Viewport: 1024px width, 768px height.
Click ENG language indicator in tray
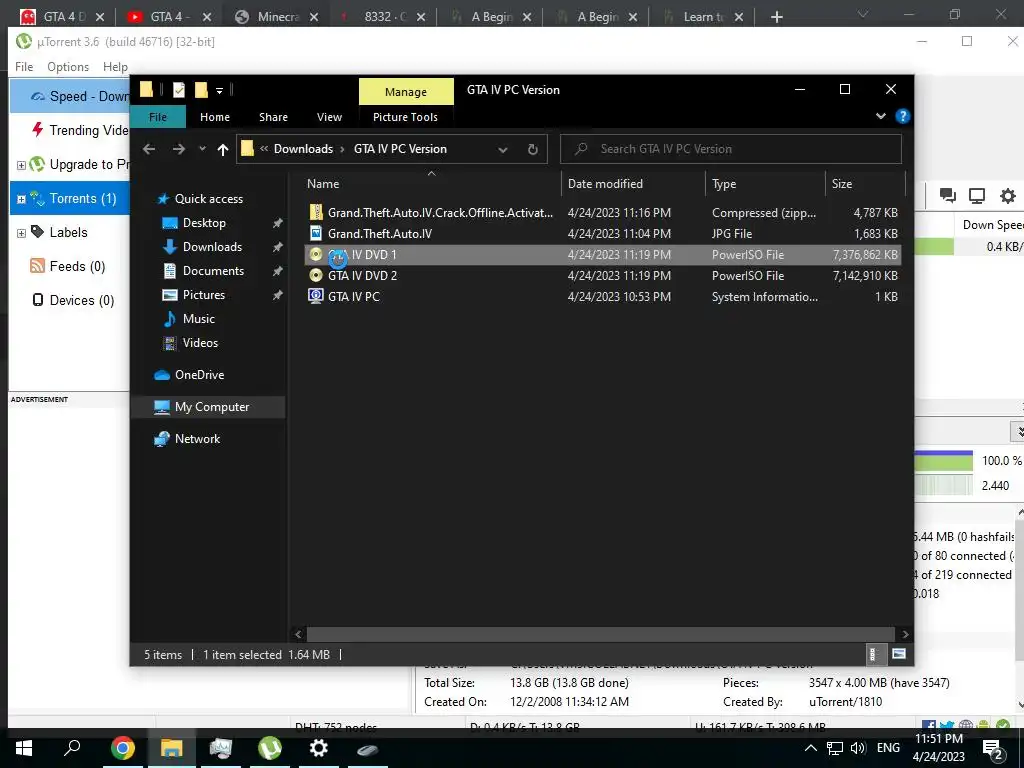pos(888,748)
